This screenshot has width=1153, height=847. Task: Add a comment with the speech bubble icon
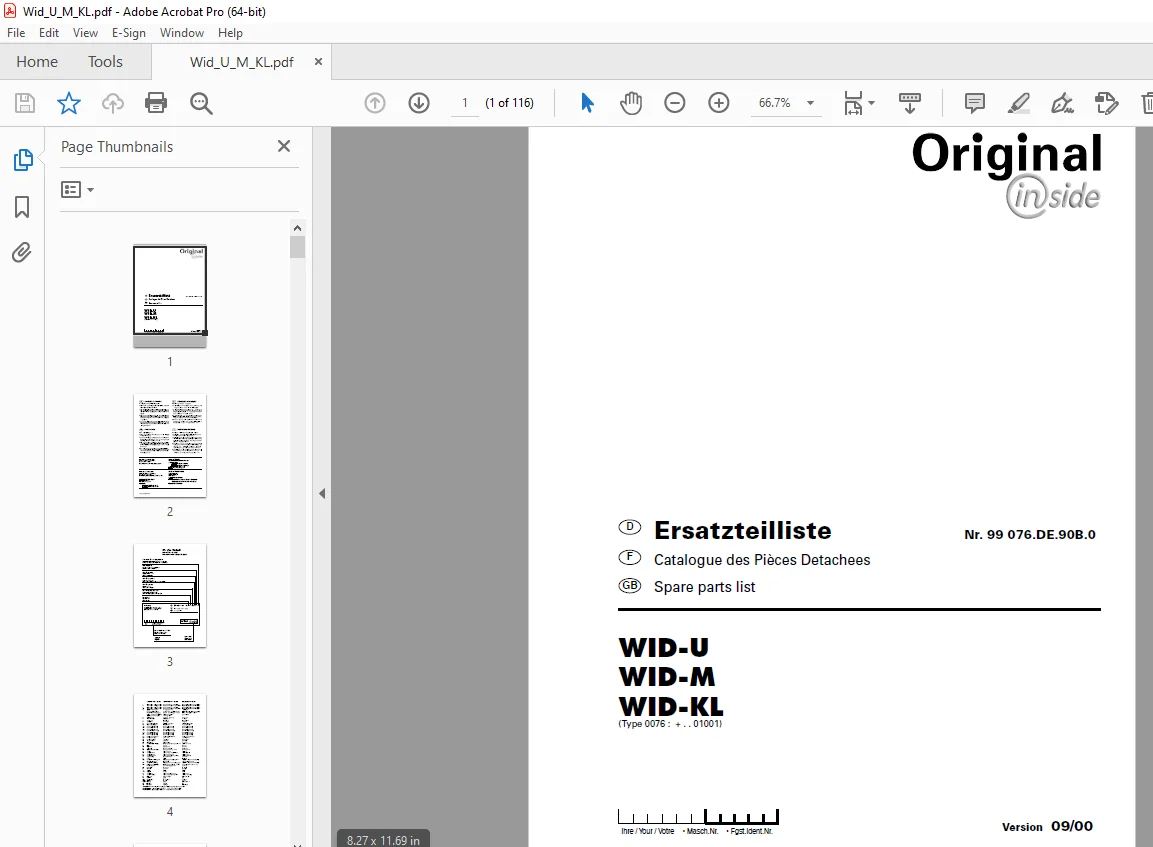[974, 103]
